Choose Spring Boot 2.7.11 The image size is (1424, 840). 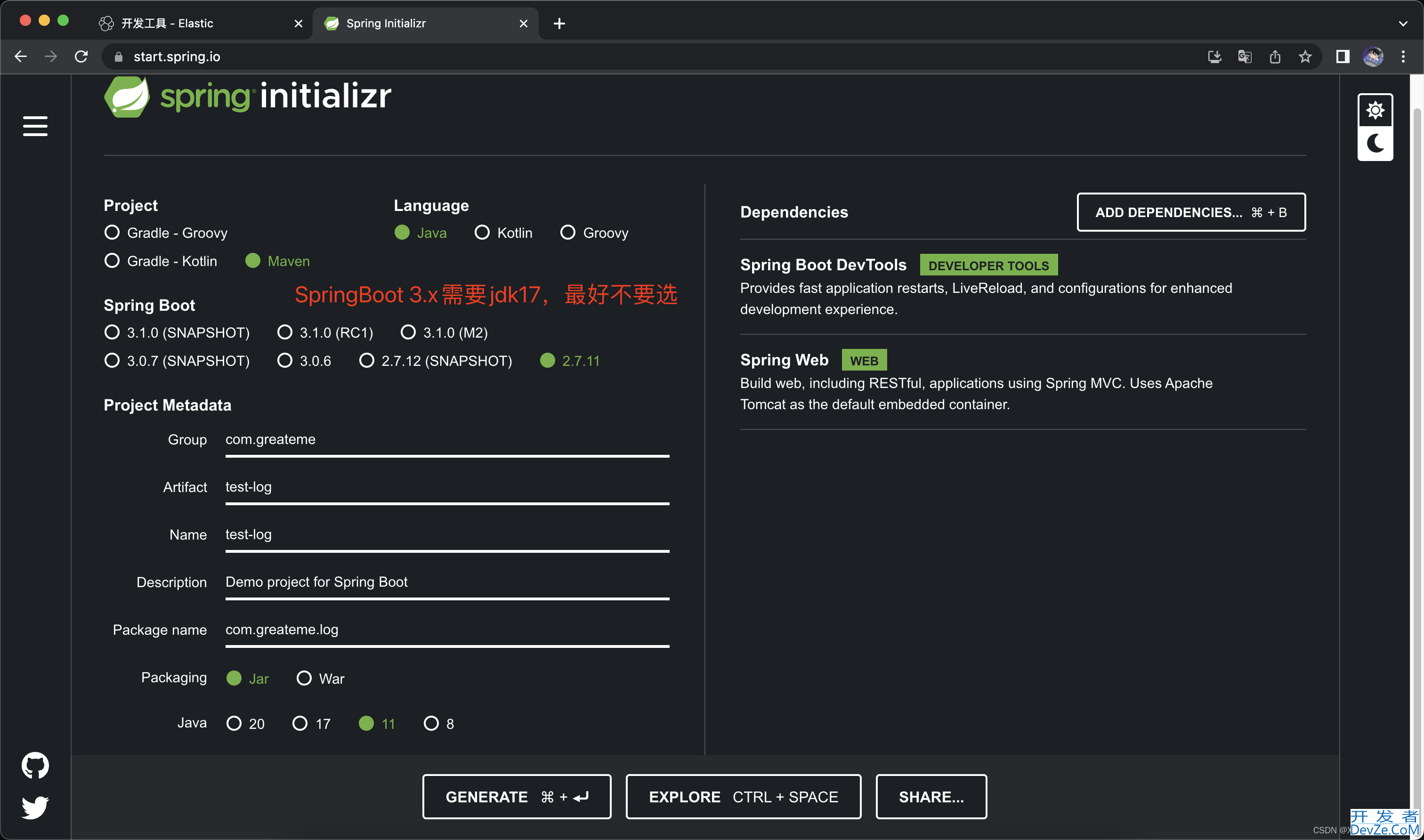[x=570, y=361]
